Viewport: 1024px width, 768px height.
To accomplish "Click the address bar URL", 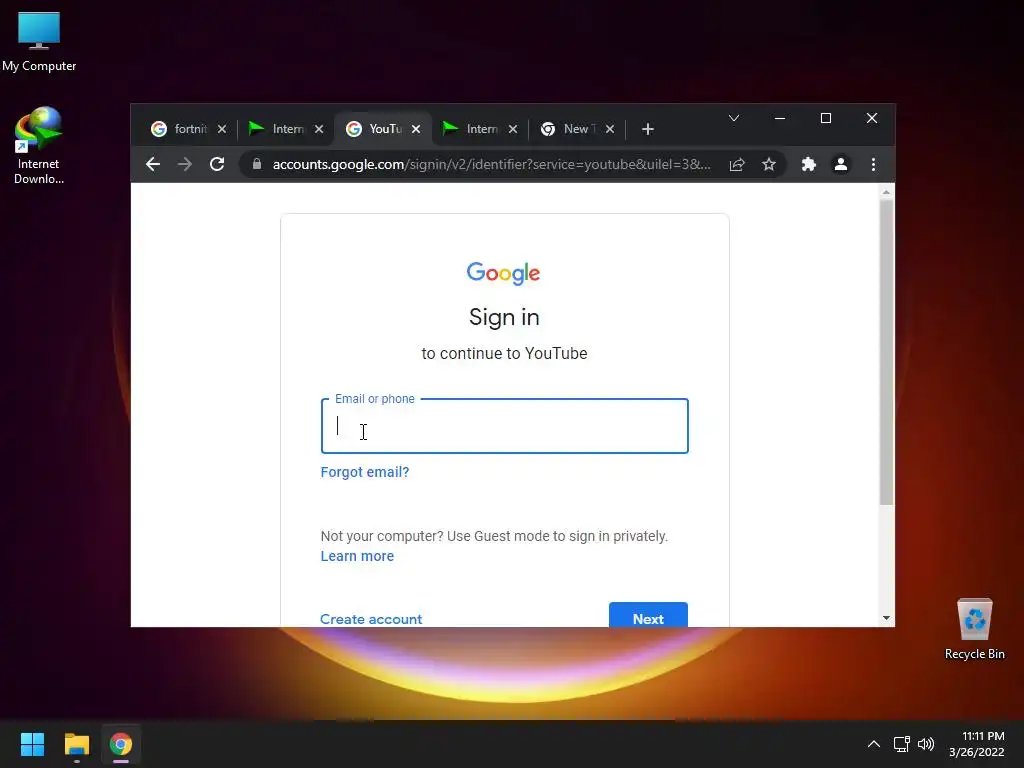I will [x=491, y=165].
